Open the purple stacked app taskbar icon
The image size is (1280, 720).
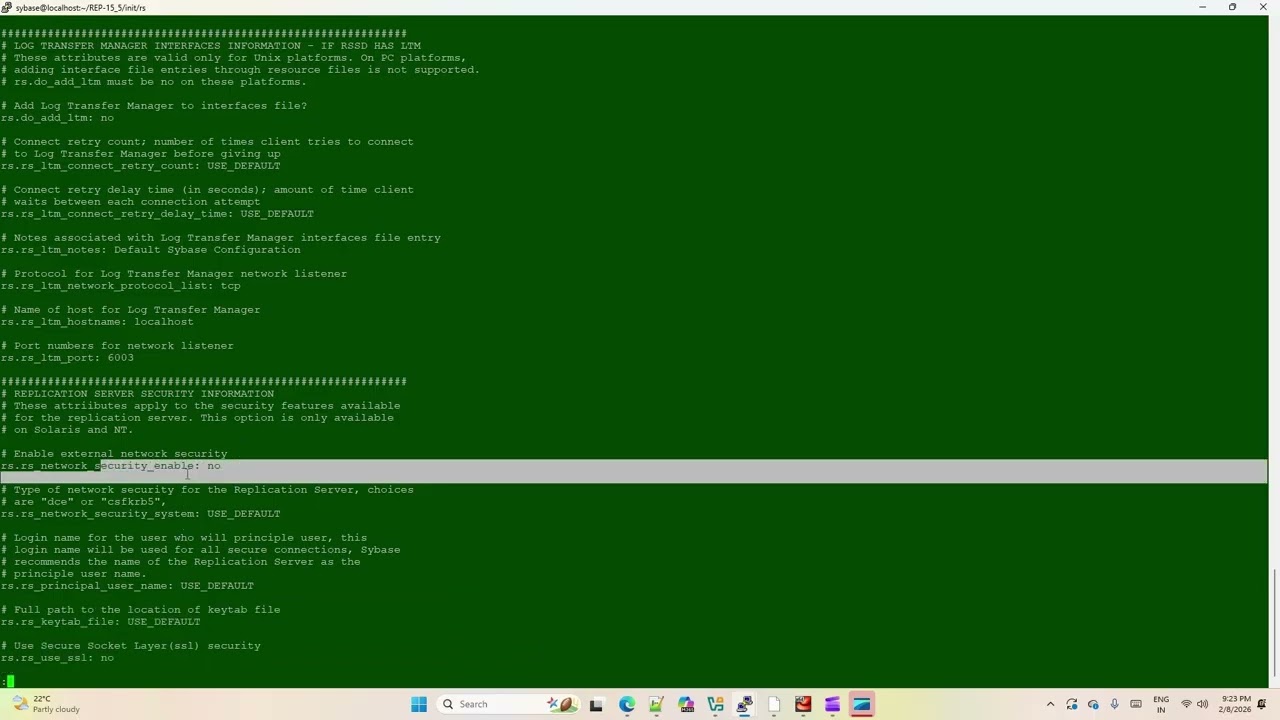tap(832, 704)
